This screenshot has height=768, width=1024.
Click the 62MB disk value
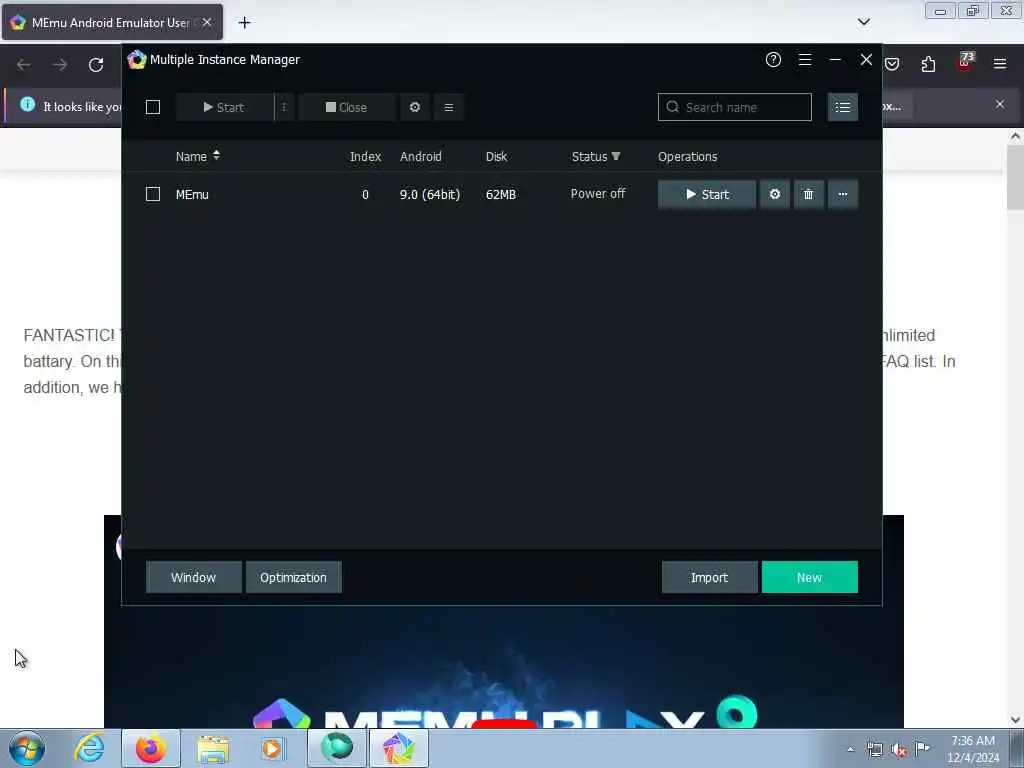(501, 194)
